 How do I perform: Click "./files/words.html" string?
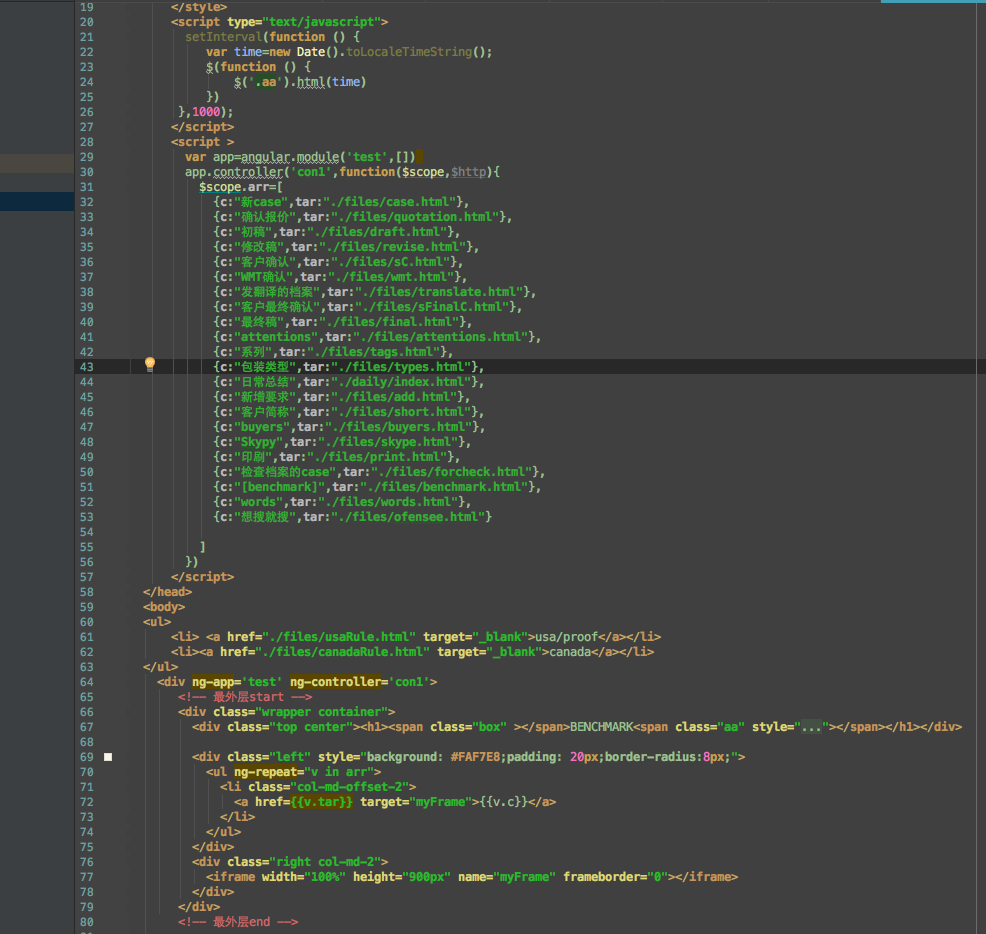[389, 503]
